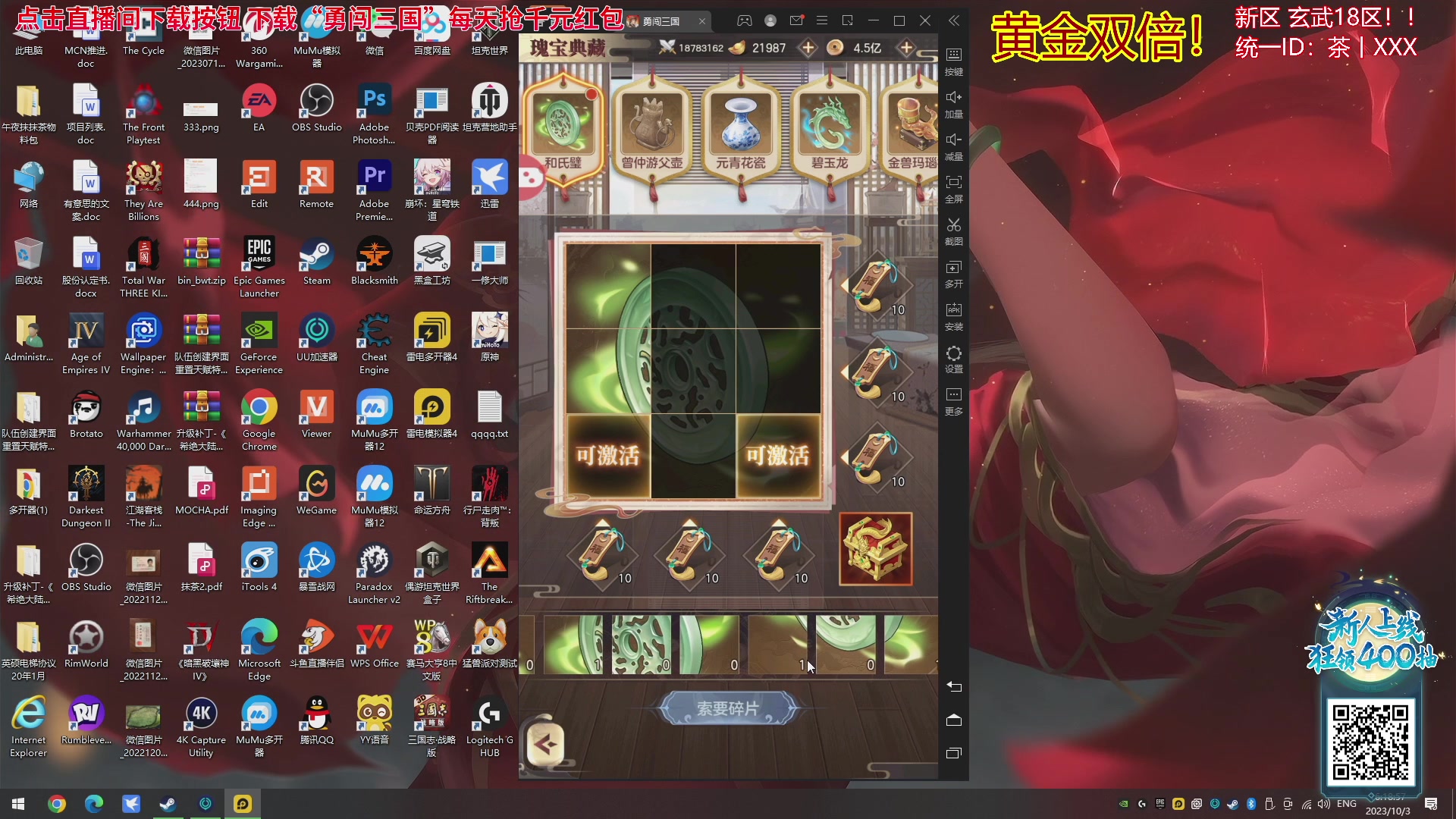Open the 回收站 recycle bin
This screenshot has width=1456, height=819.
(28, 262)
